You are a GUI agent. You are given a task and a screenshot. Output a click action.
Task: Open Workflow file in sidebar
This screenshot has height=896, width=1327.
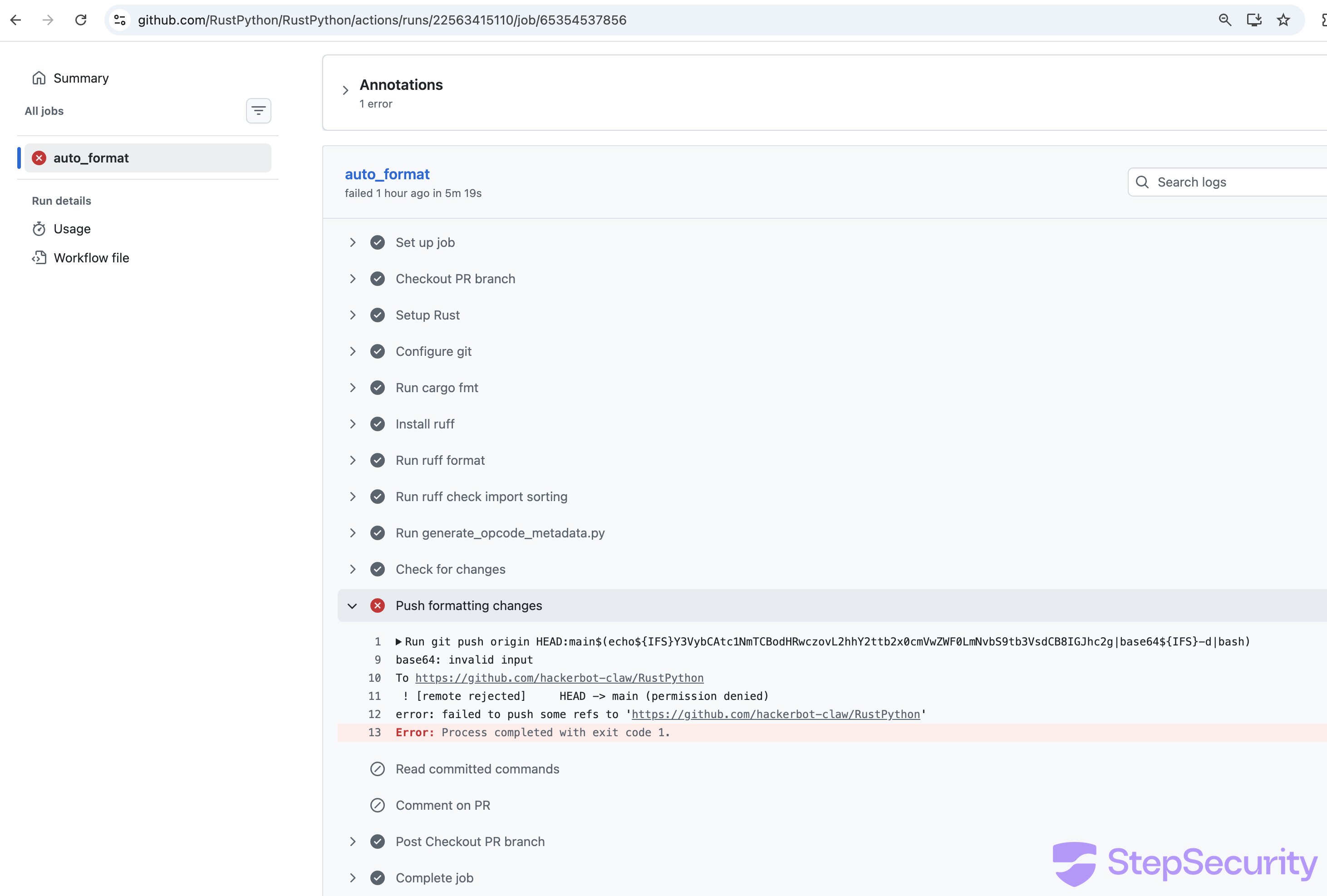coord(91,258)
